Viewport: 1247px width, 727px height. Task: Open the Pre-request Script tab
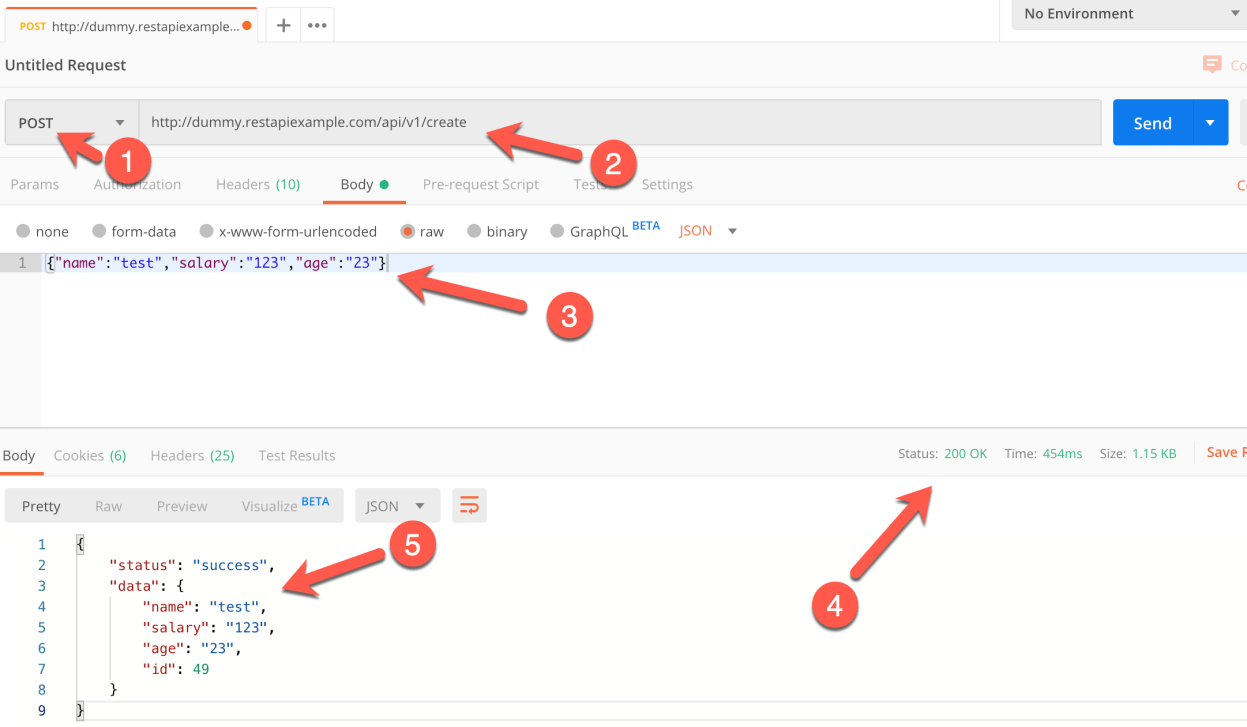click(x=481, y=184)
